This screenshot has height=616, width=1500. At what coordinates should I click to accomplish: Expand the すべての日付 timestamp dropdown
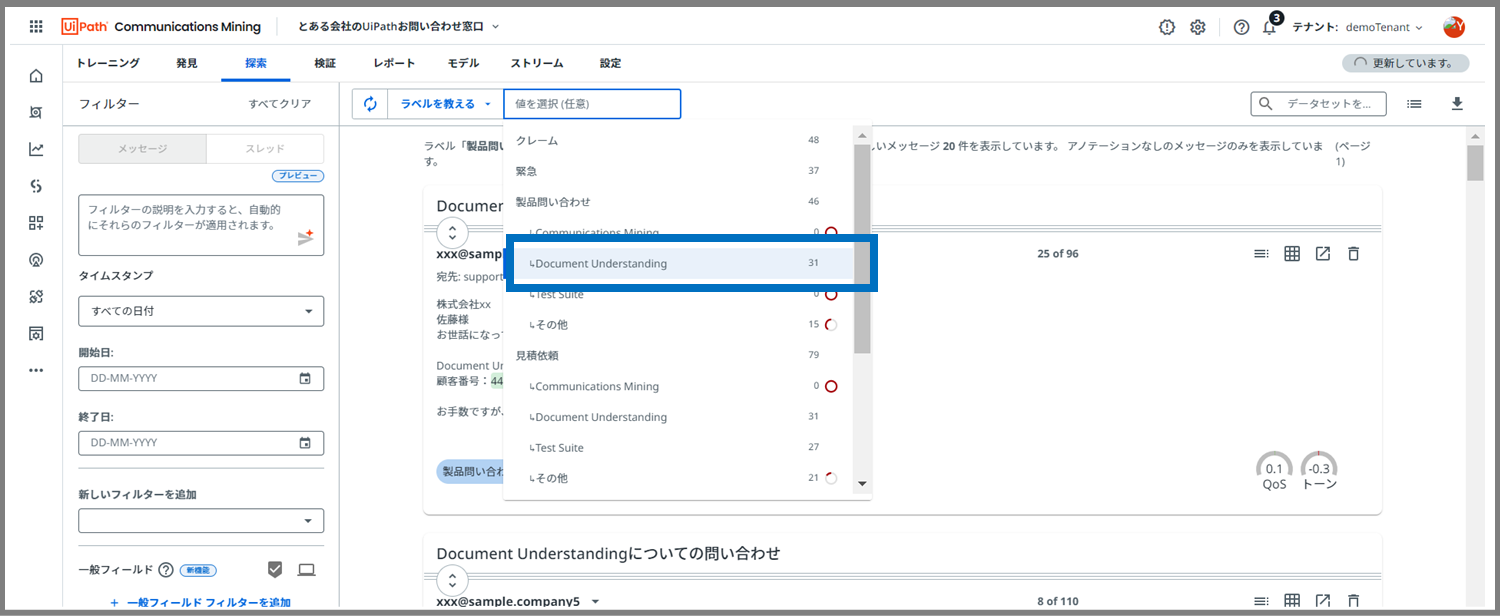coord(201,311)
